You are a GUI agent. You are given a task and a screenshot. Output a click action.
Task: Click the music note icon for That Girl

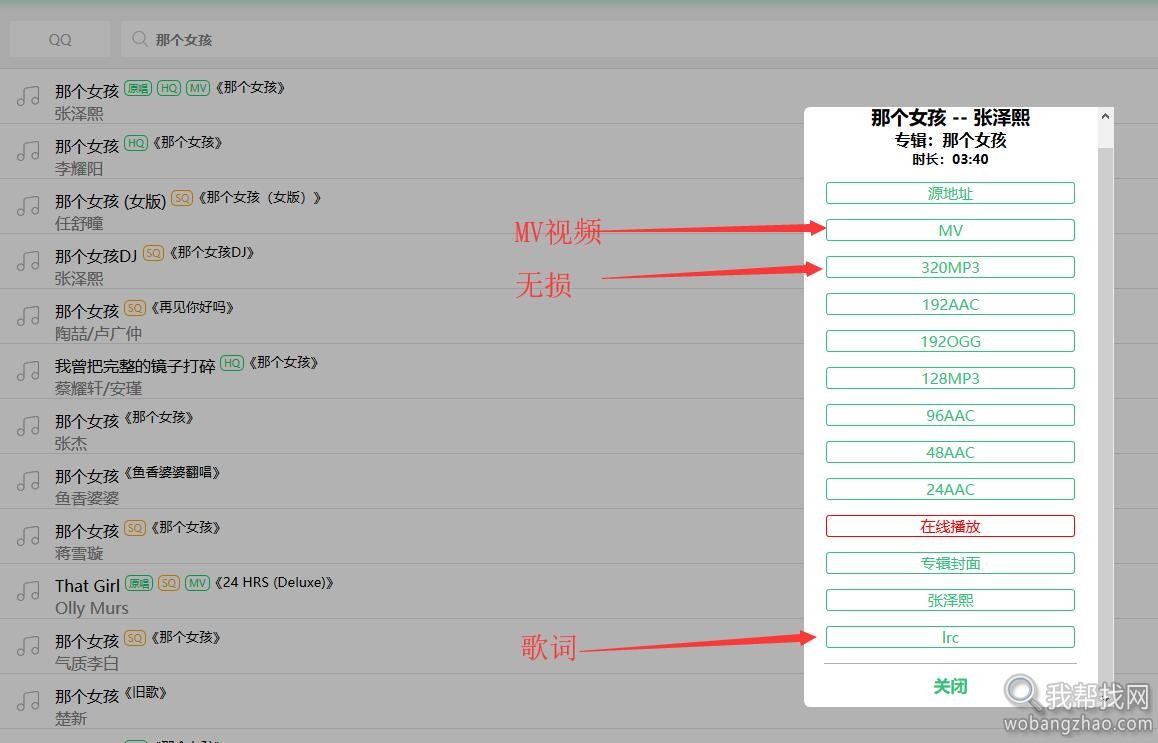(x=28, y=591)
